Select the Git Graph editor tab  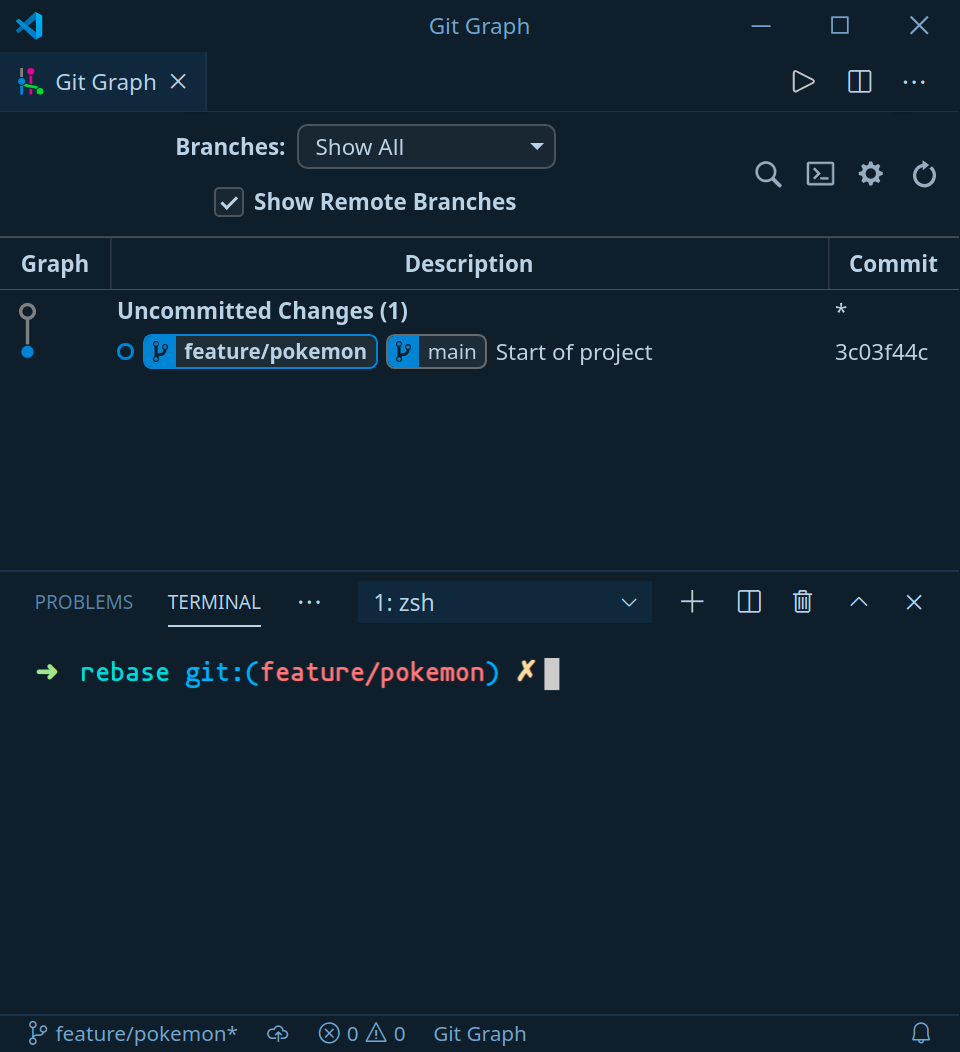[x=103, y=82]
